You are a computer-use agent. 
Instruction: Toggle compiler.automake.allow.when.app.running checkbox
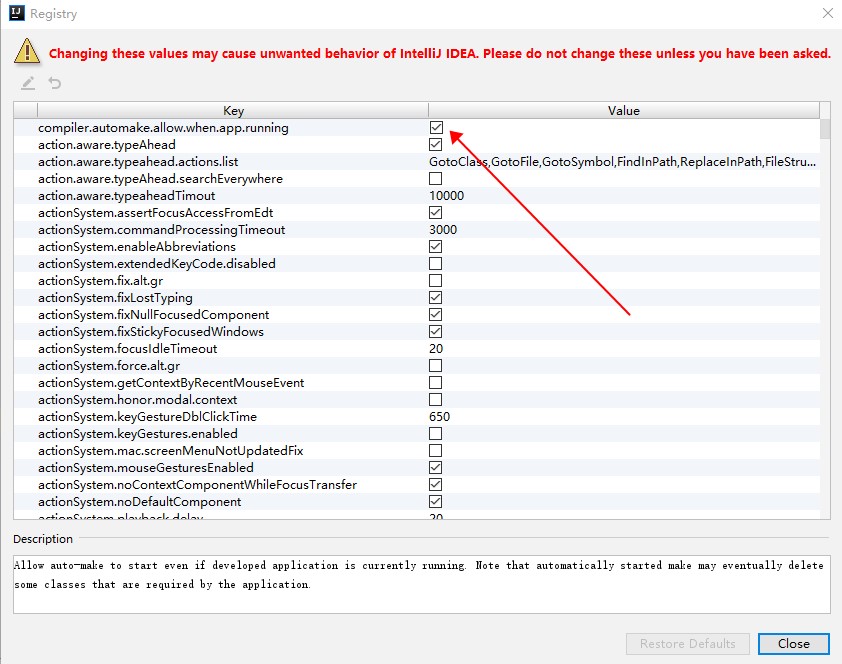click(x=436, y=128)
